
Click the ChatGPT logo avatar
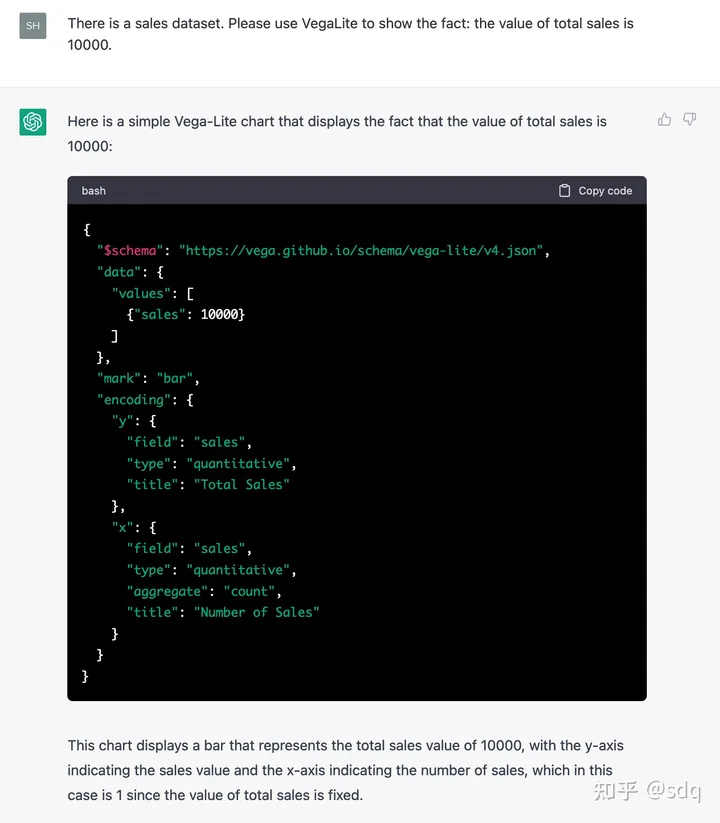coord(33,122)
